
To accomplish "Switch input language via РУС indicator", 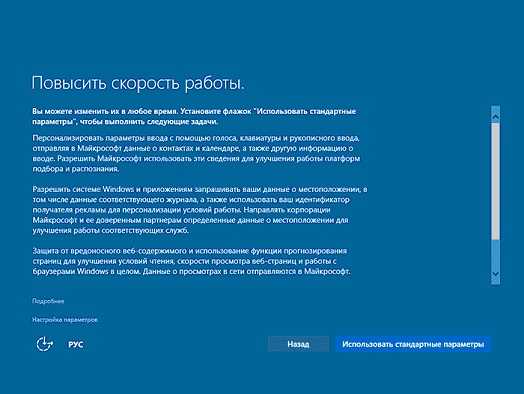I will click(76, 344).
